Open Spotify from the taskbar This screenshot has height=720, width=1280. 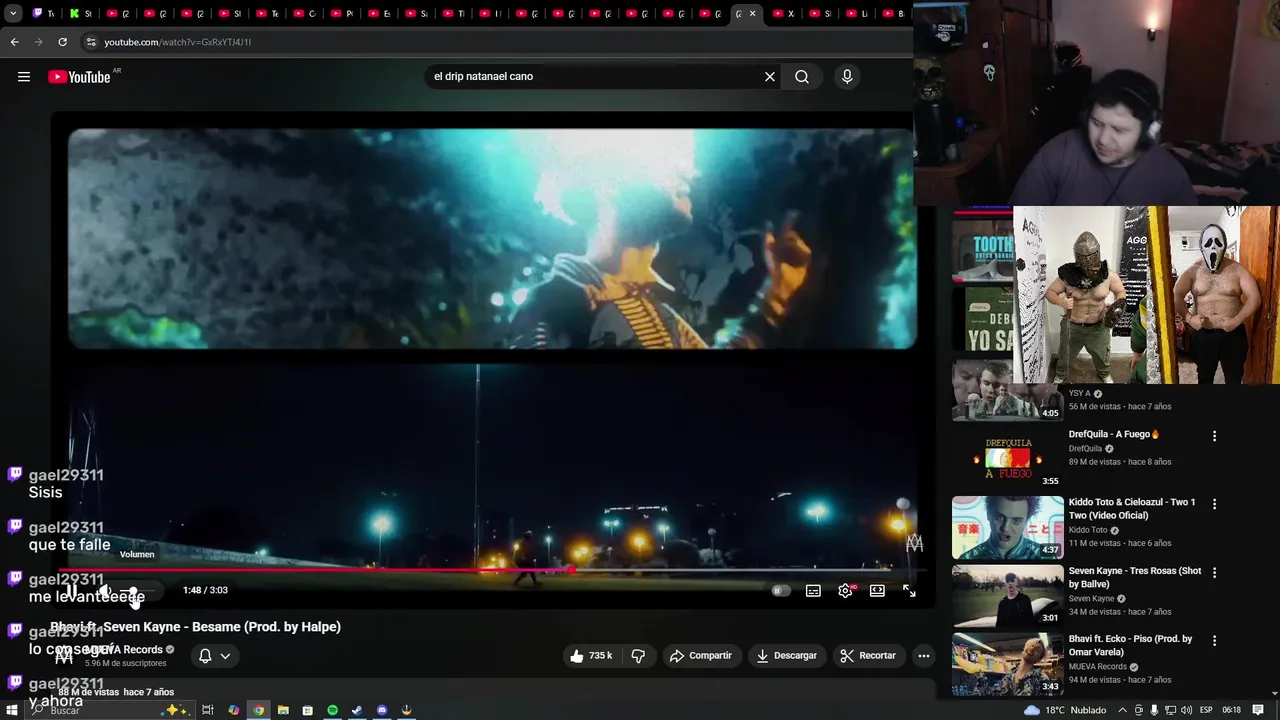click(333, 710)
